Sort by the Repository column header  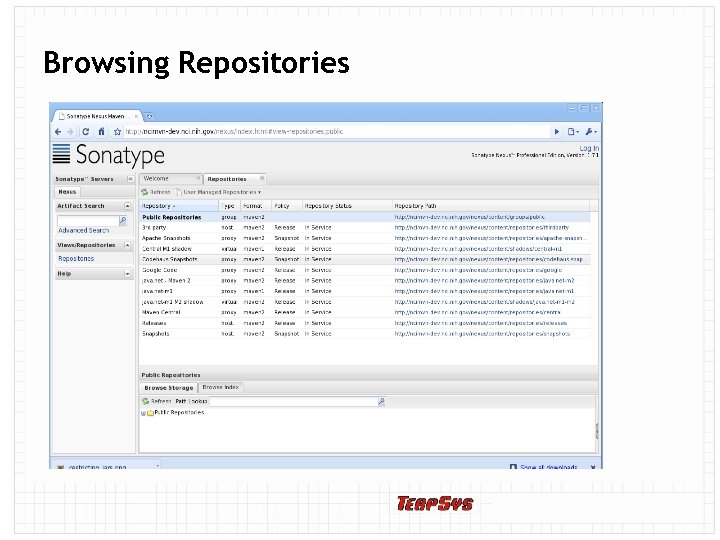click(179, 206)
